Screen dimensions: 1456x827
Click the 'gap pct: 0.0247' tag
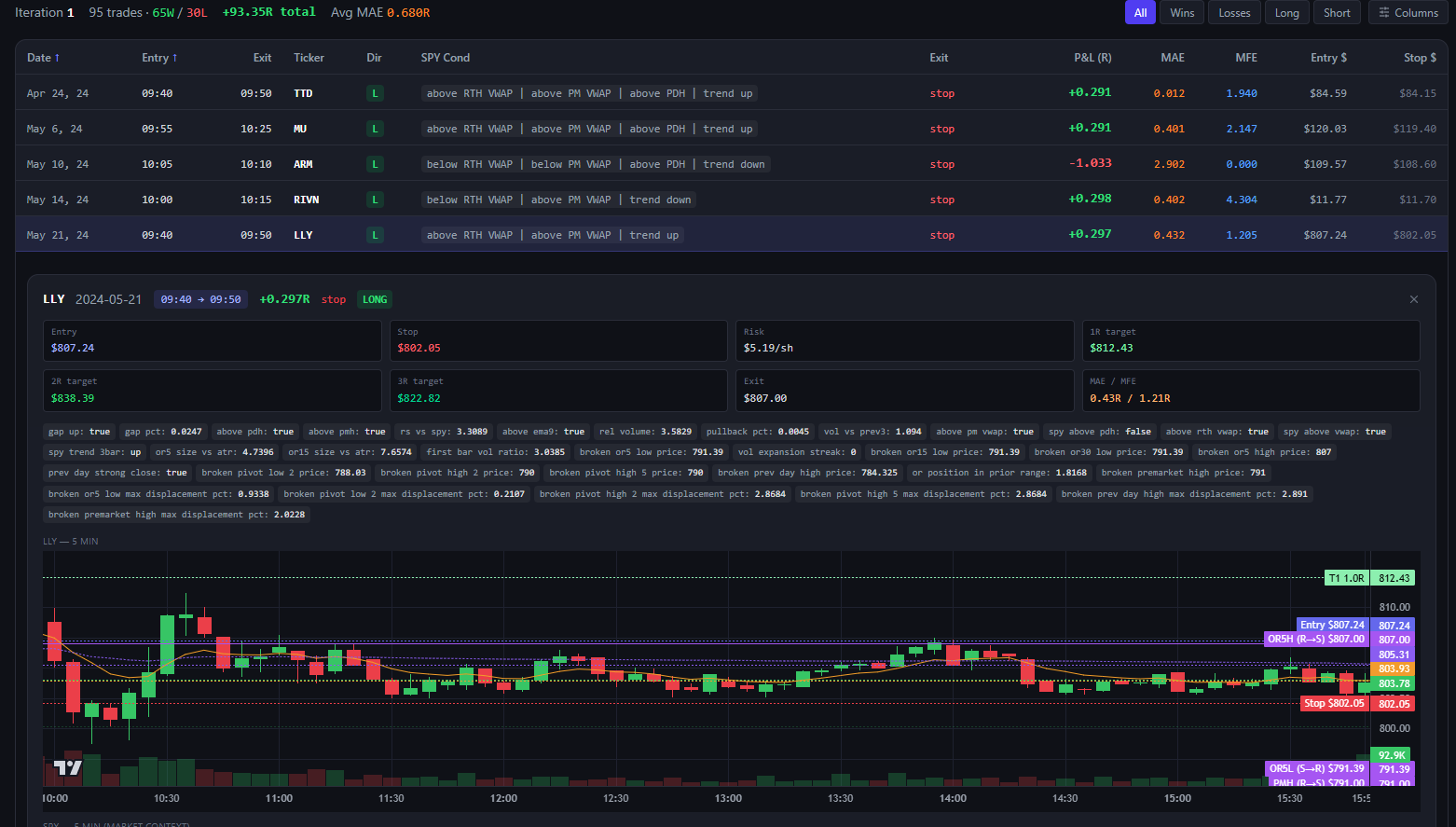coord(163,432)
